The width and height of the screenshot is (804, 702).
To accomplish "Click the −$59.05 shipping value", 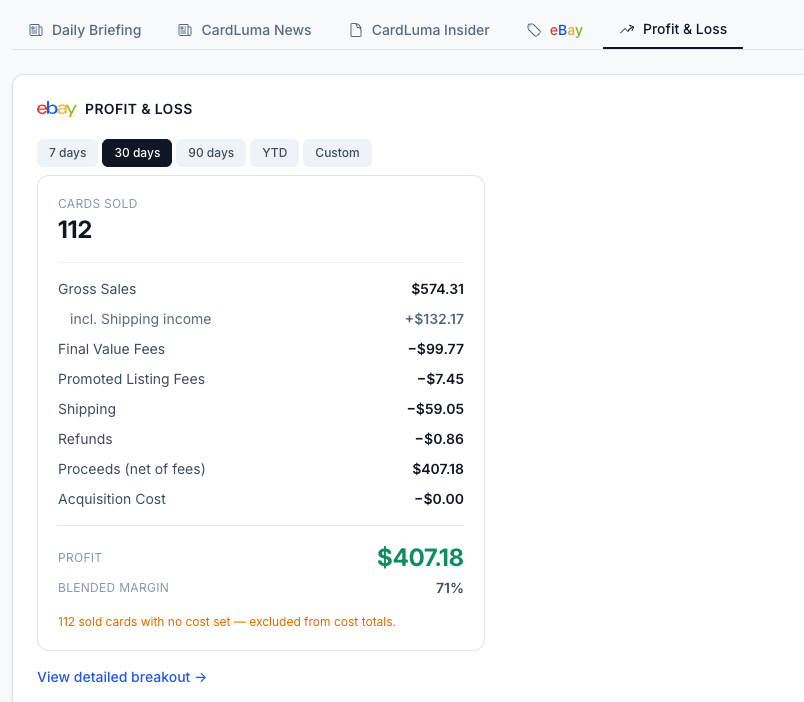I will [x=435, y=409].
